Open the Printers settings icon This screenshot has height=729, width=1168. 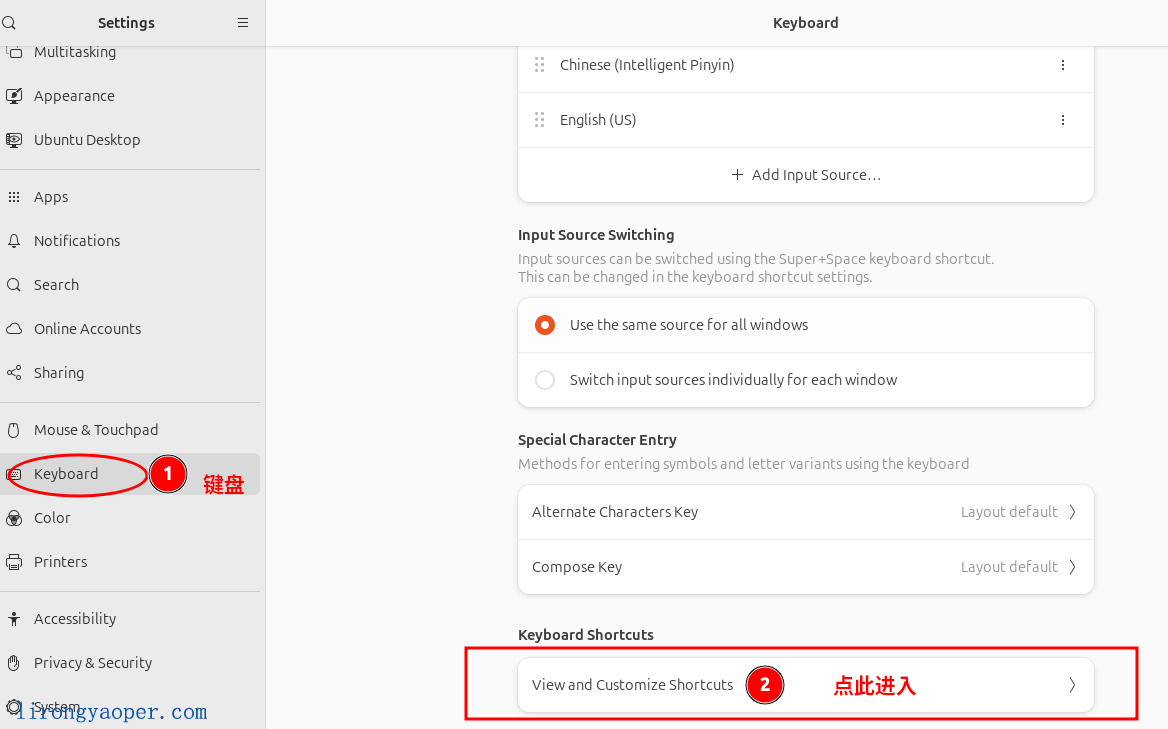(x=15, y=561)
